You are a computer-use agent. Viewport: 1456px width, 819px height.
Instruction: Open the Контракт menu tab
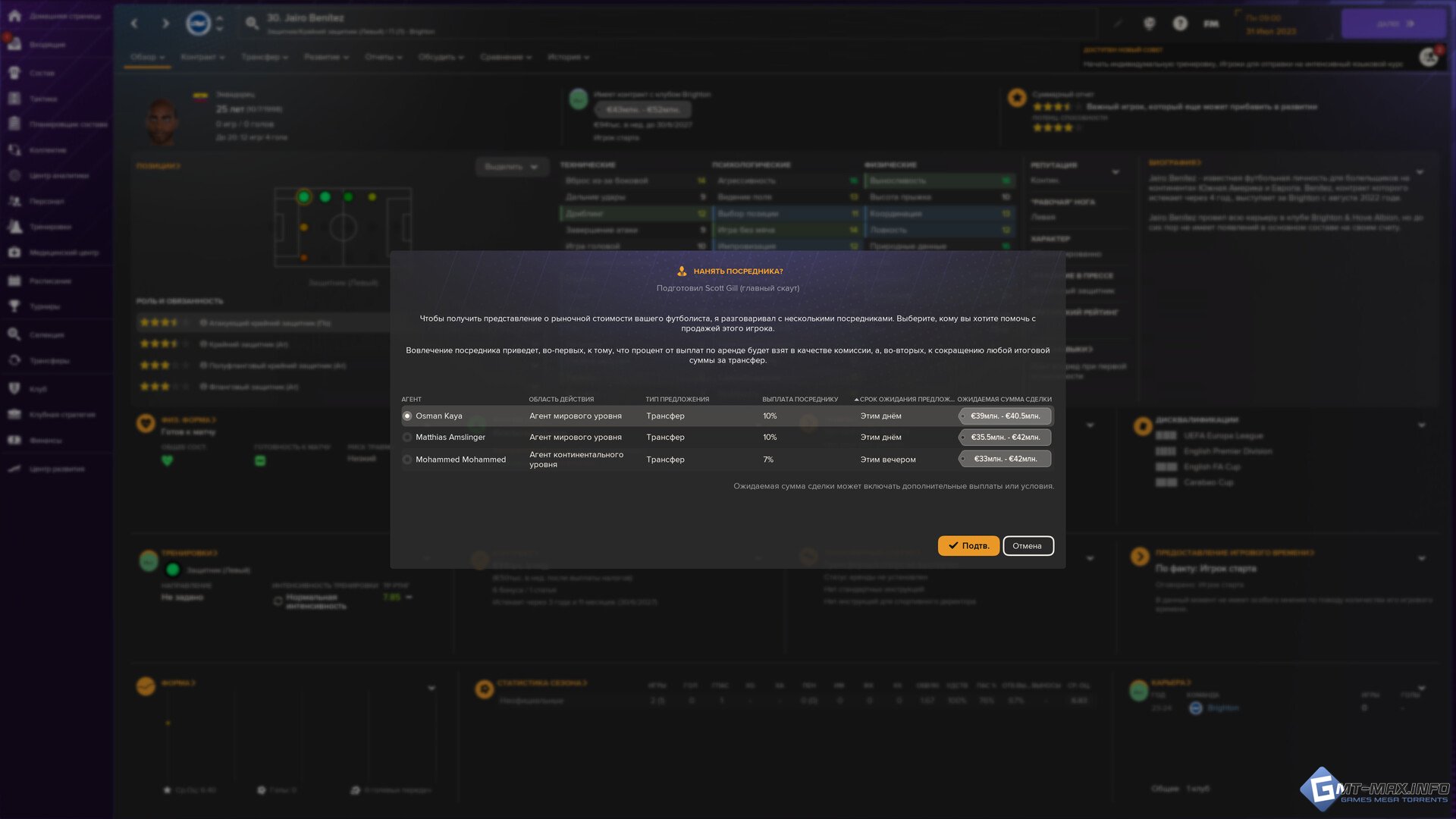202,57
